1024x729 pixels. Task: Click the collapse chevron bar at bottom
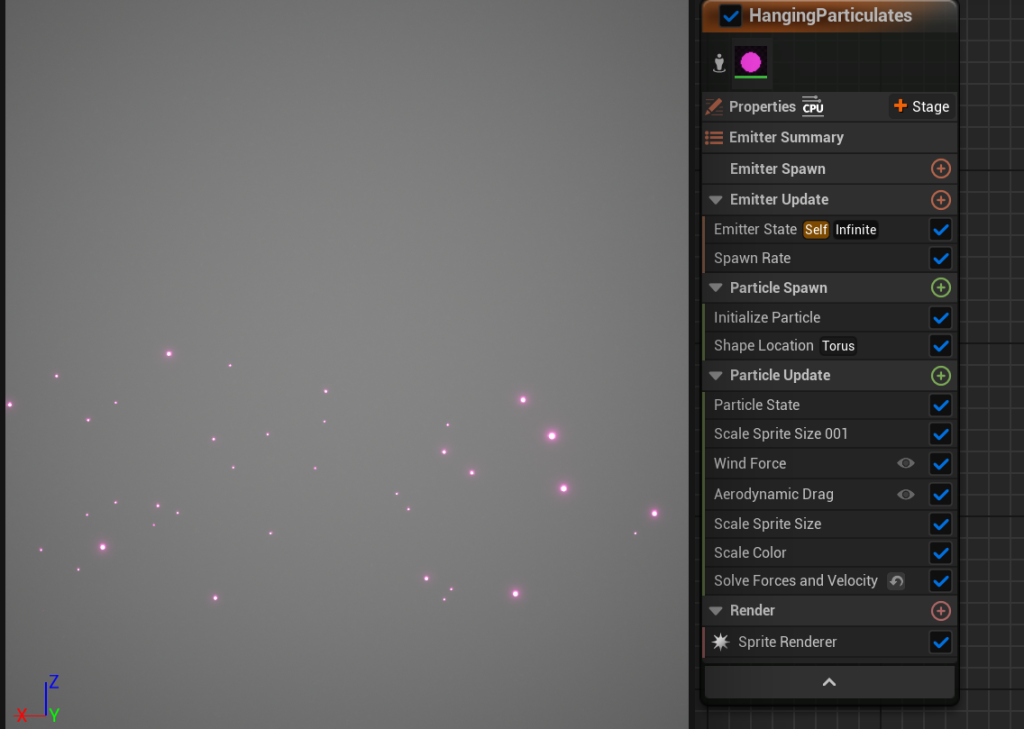829,682
